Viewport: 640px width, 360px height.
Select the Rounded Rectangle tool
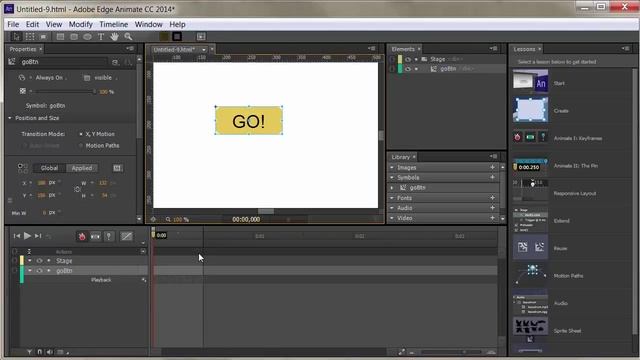click(74, 37)
